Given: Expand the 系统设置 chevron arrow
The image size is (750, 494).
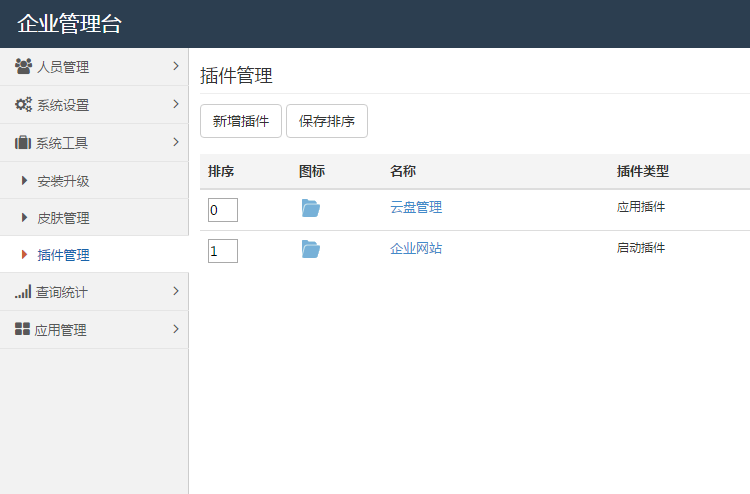Looking at the screenshot, I should (x=175, y=104).
